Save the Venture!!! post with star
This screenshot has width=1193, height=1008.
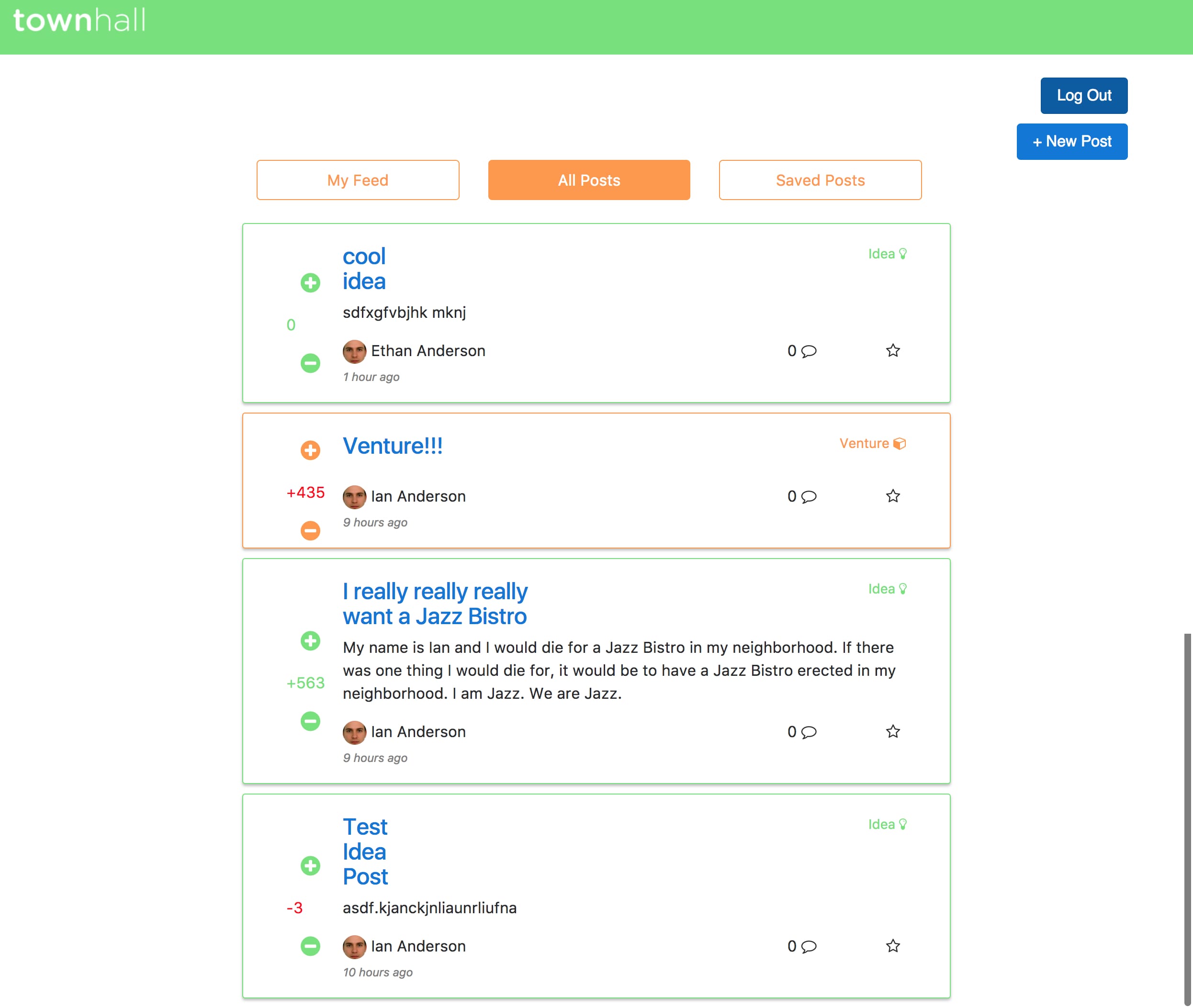[x=892, y=496]
